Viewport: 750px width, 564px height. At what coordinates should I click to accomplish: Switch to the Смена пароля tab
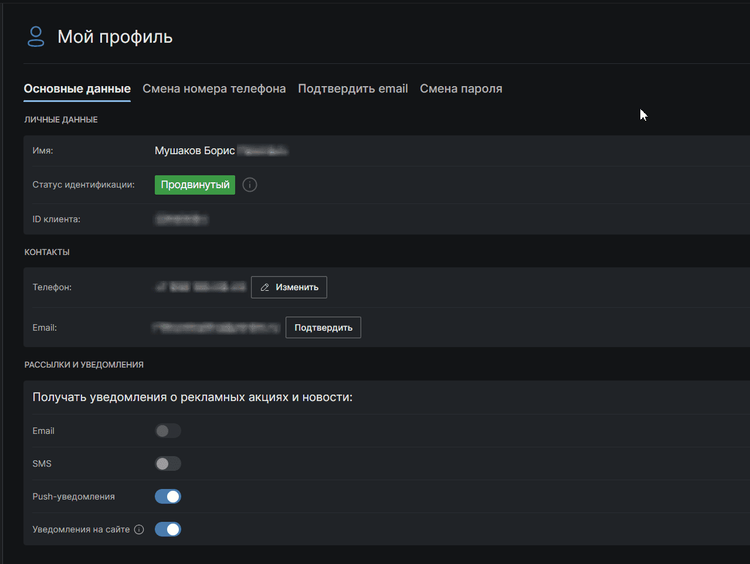[x=461, y=89]
